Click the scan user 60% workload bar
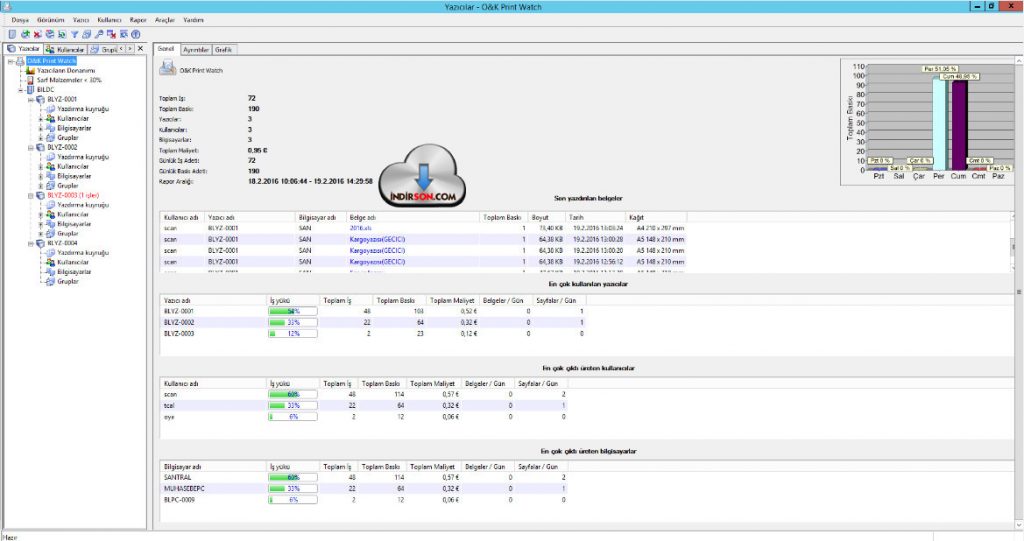Viewport: 1024px width, 541px height. [293, 394]
